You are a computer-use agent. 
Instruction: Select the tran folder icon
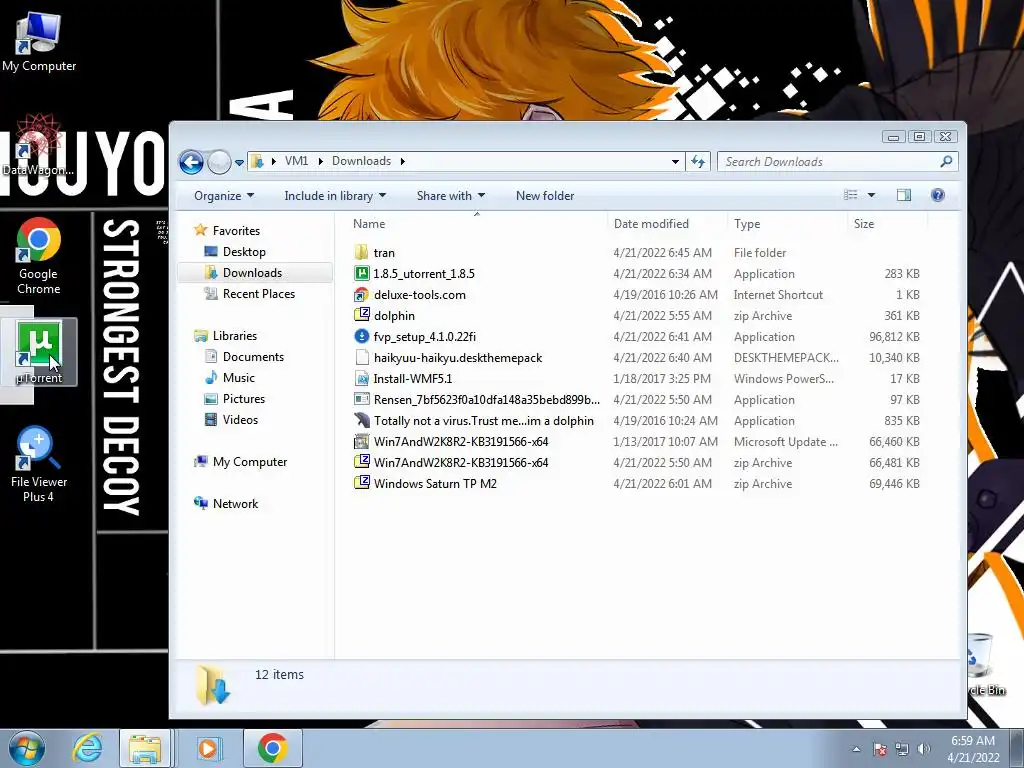point(361,252)
